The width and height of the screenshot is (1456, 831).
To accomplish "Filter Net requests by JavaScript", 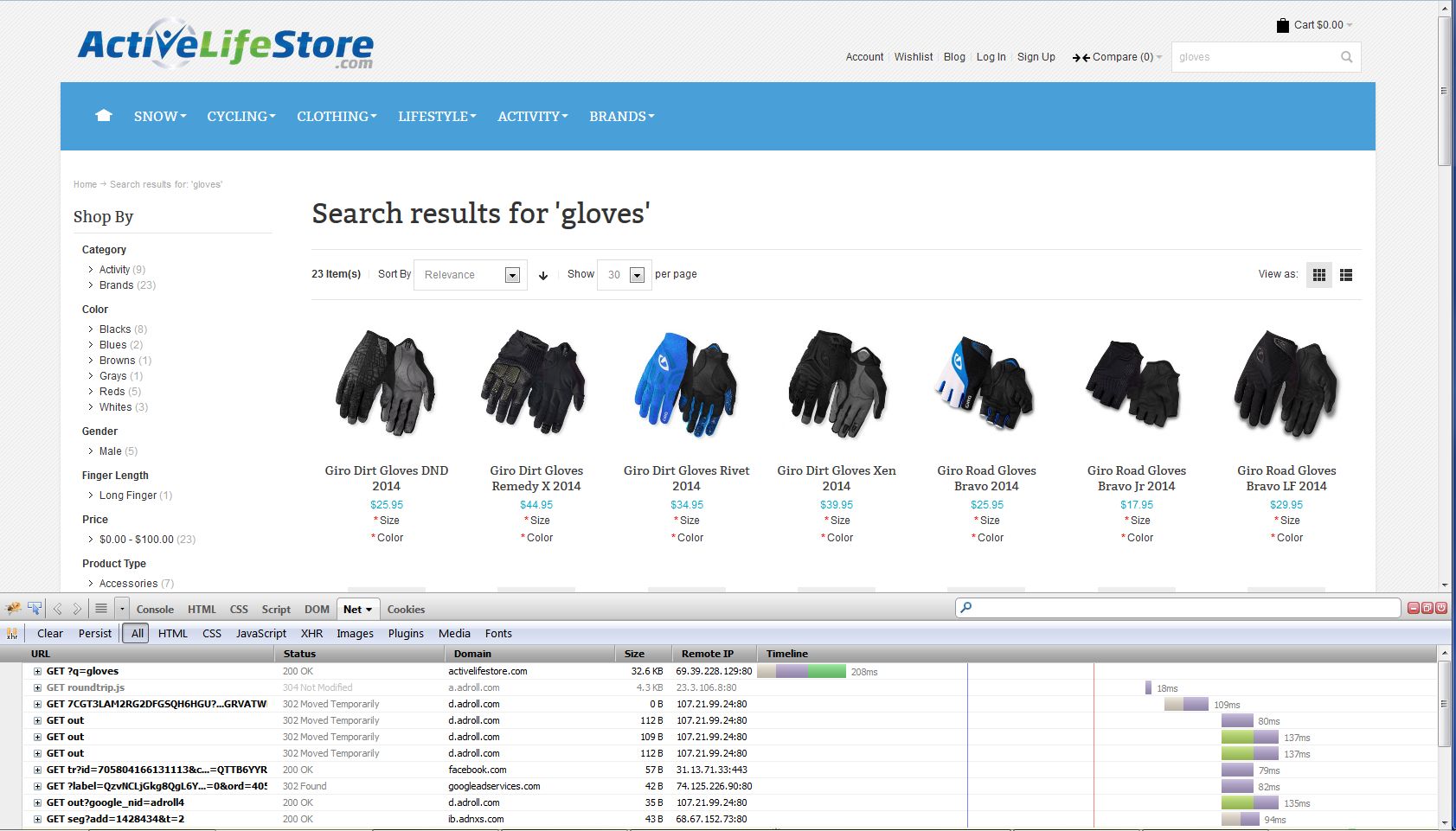I will 261,633.
